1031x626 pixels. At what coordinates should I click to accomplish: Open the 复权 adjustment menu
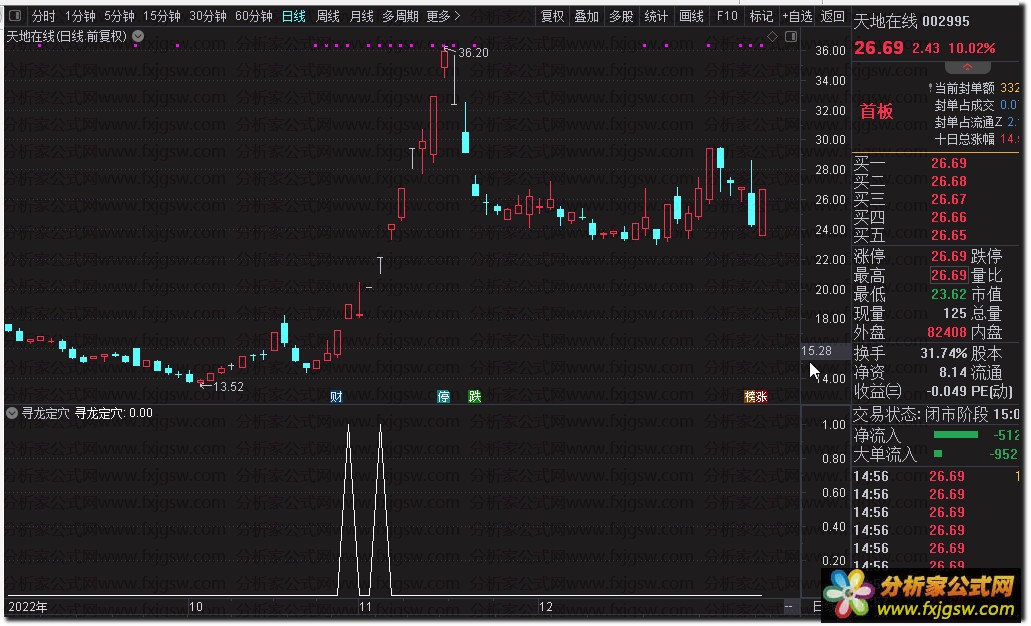tap(552, 16)
